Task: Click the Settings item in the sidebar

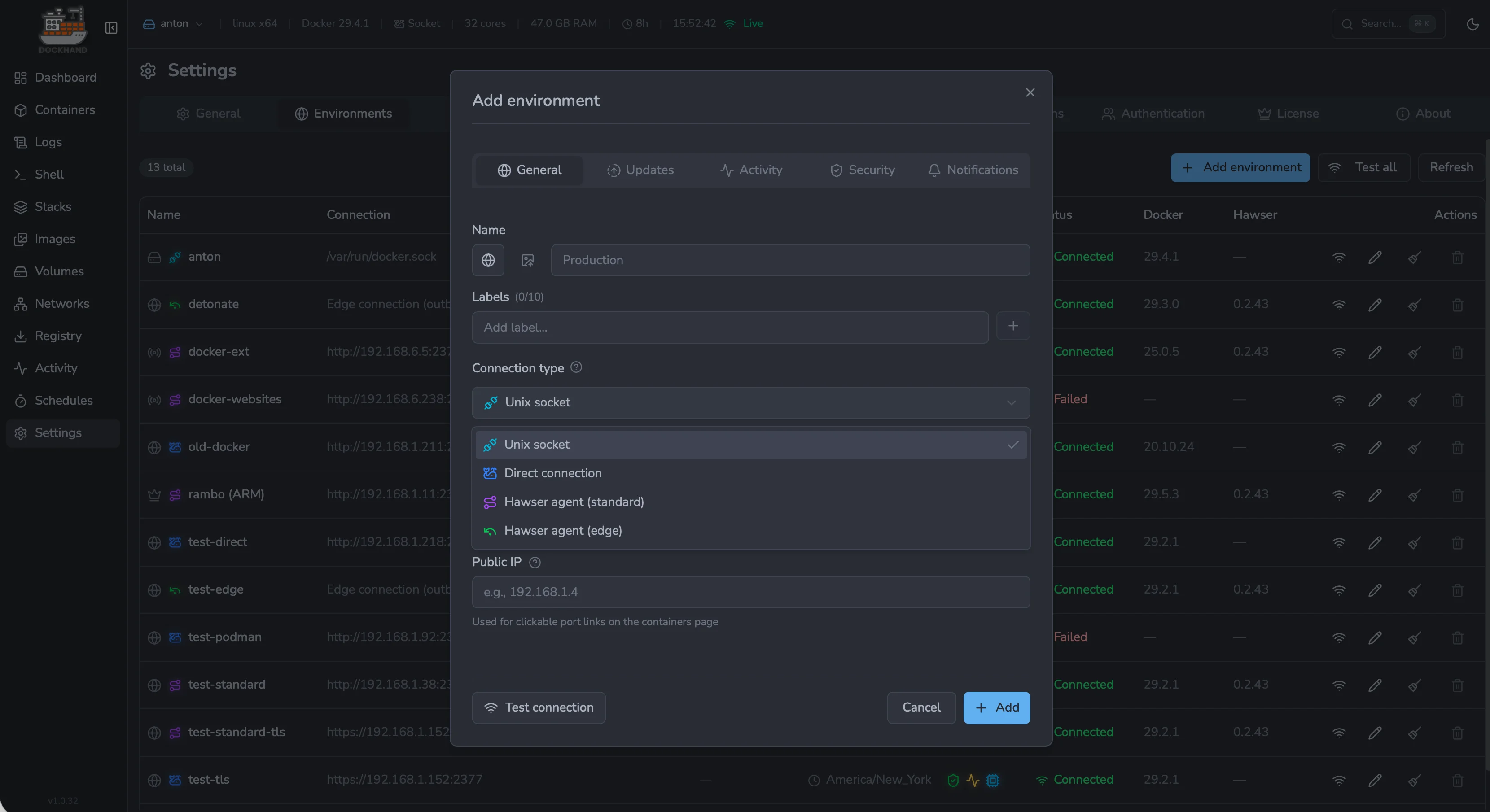Action: coord(63,433)
